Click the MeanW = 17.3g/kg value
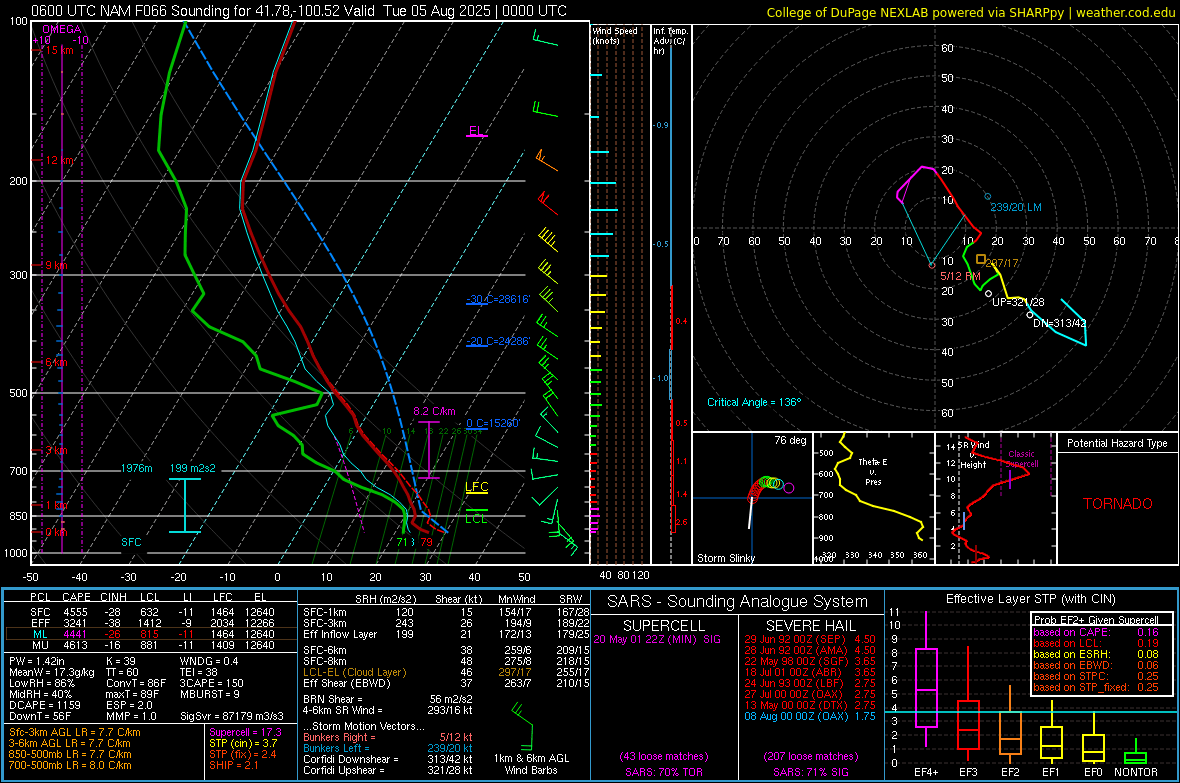This screenshot has width=1180, height=783. (52, 672)
